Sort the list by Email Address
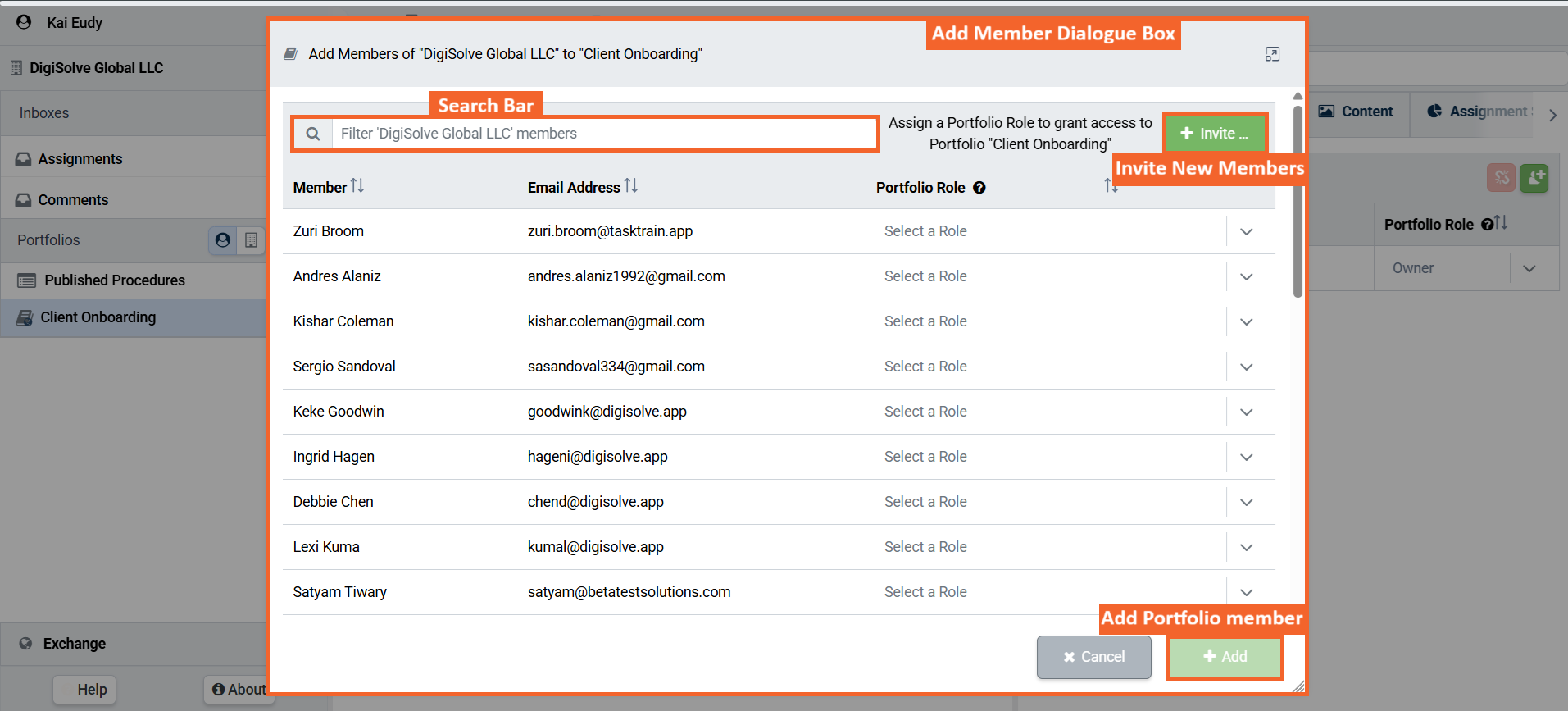Screen dimensions: 1568x711 (x=630, y=187)
